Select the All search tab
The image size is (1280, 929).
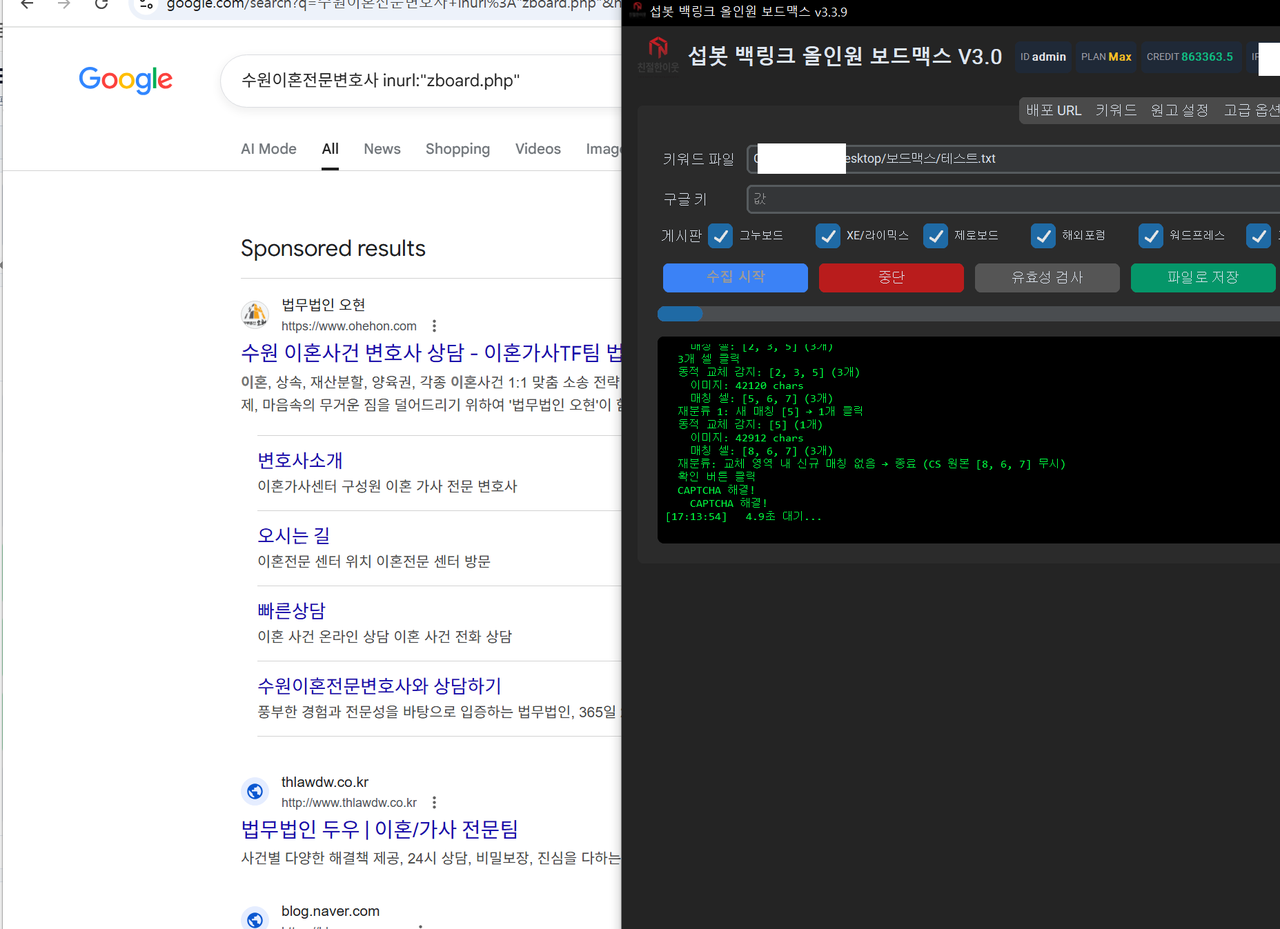[330, 149]
